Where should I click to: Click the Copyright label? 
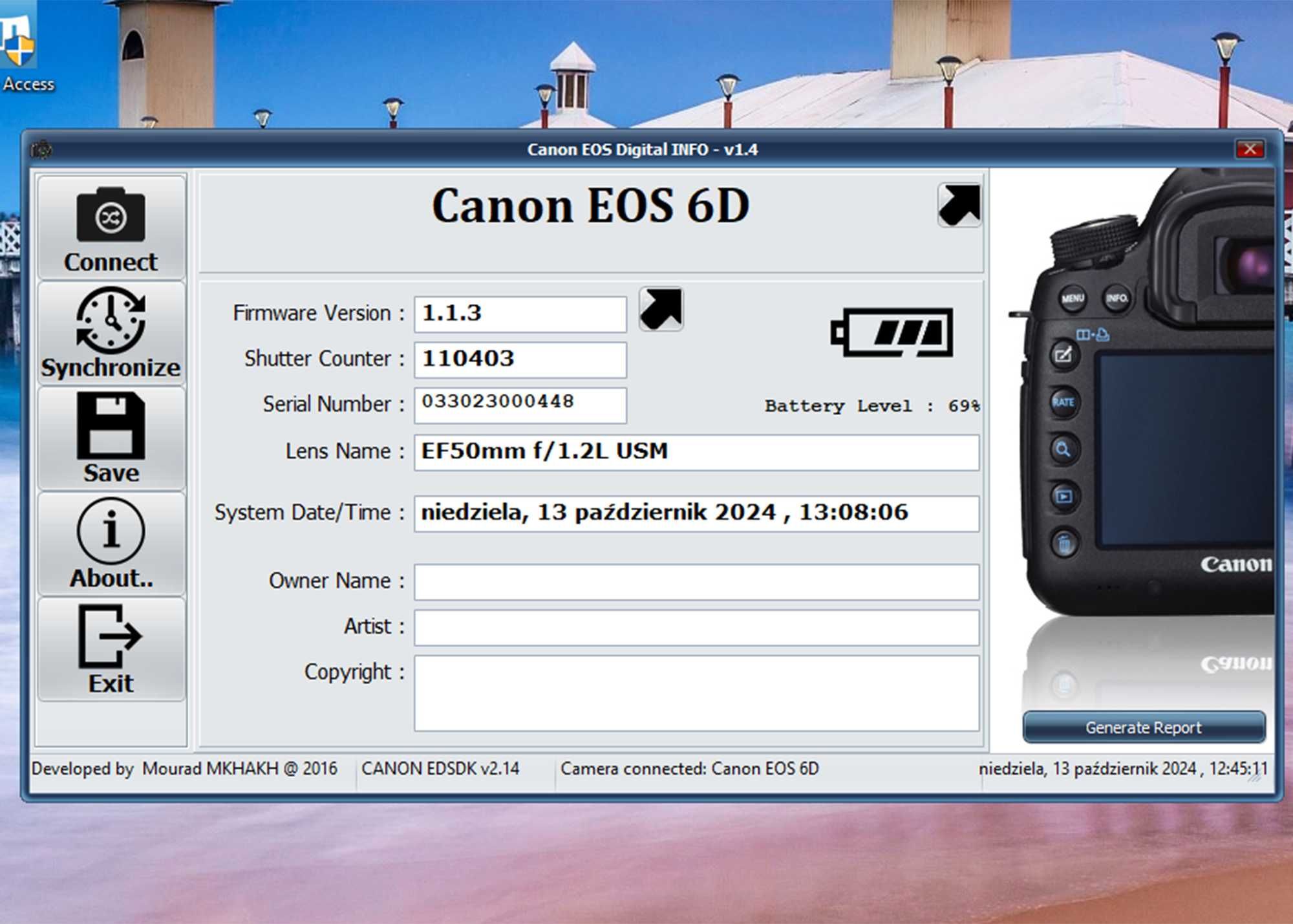point(354,672)
